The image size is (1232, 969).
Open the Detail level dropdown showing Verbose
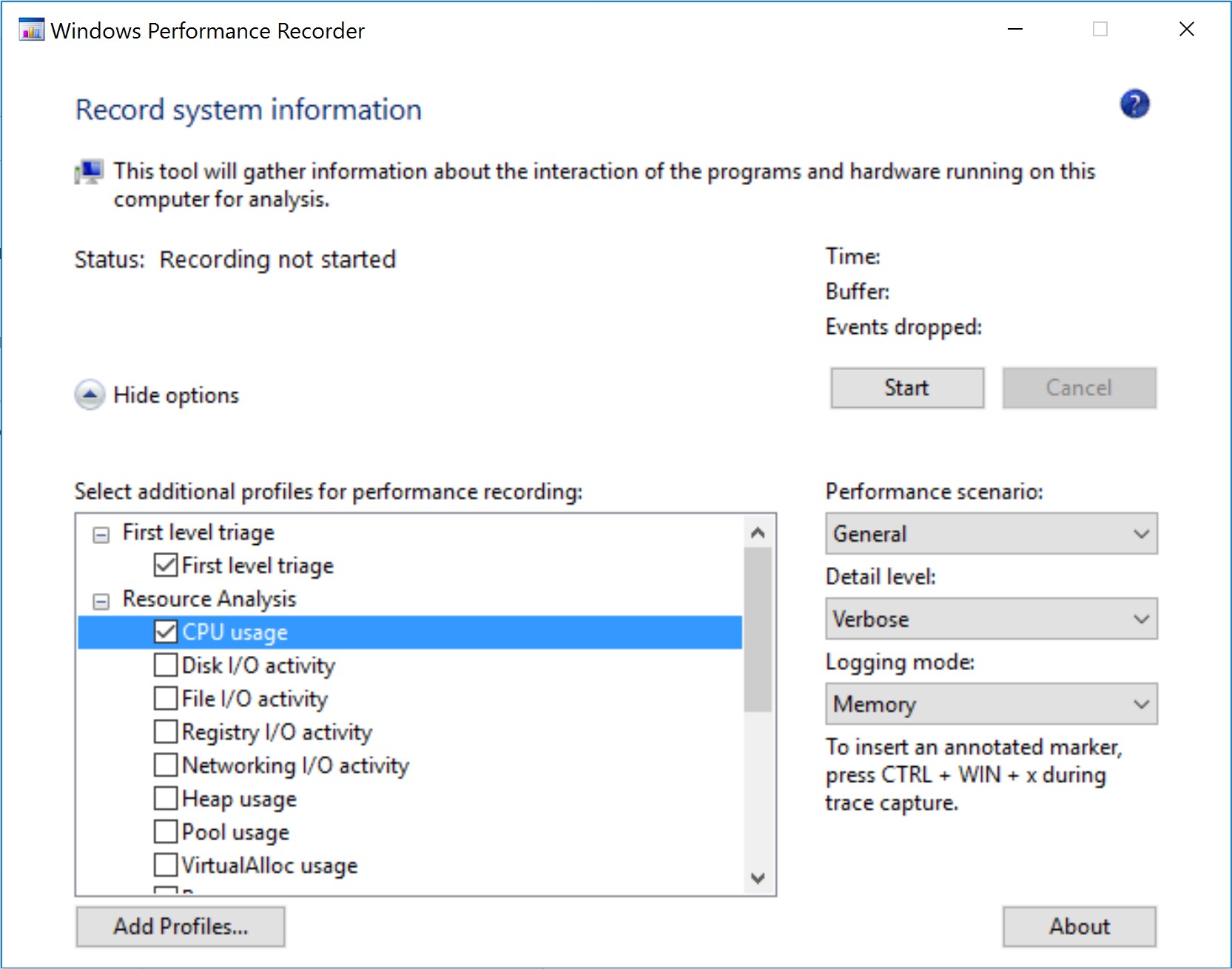click(992, 619)
